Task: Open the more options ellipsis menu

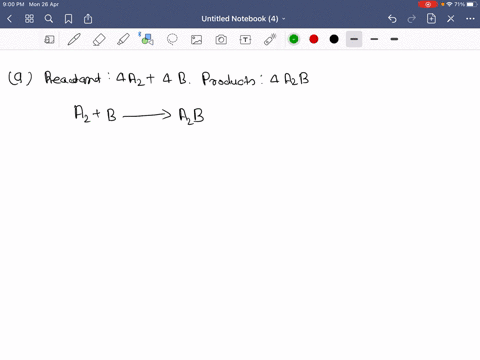Action: click(x=470, y=19)
